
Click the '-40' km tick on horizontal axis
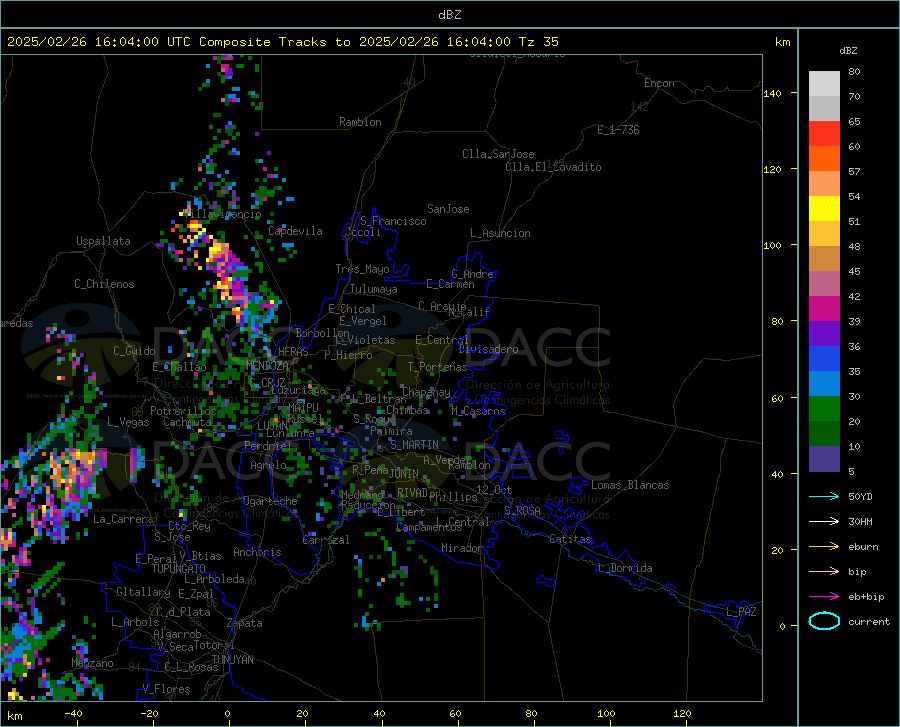pyautogui.click(x=73, y=713)
